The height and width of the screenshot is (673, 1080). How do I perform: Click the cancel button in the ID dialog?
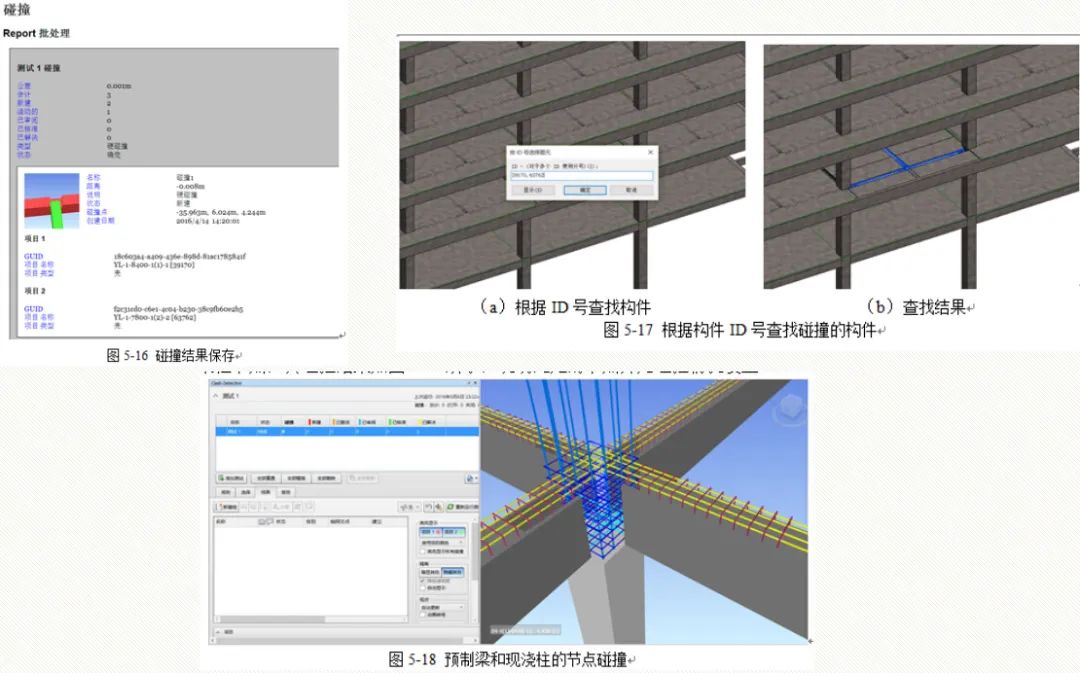(631, 189)
